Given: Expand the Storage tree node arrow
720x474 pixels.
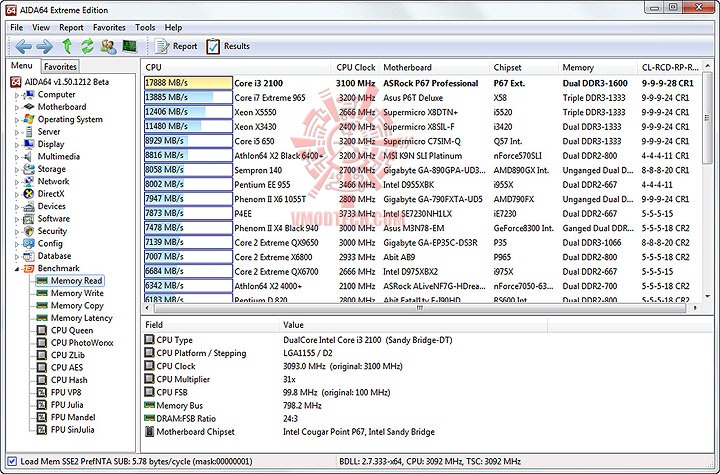Looking at the screenshot, I should pos(17,169).
